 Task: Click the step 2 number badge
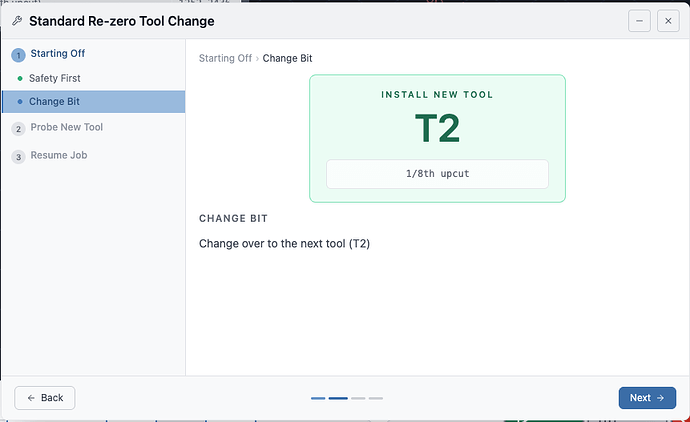pos(18,129)
